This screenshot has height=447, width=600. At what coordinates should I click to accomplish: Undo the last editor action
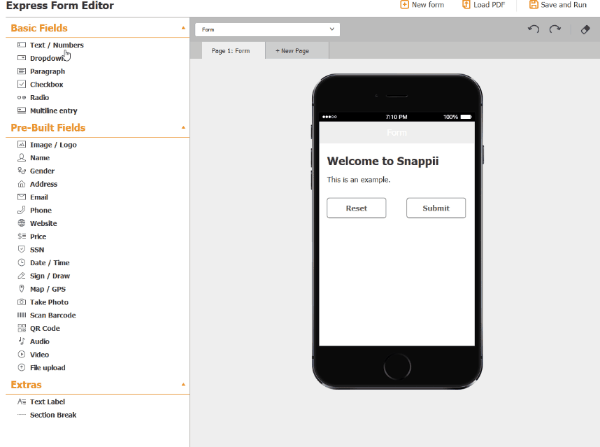(x=533, y=29)
